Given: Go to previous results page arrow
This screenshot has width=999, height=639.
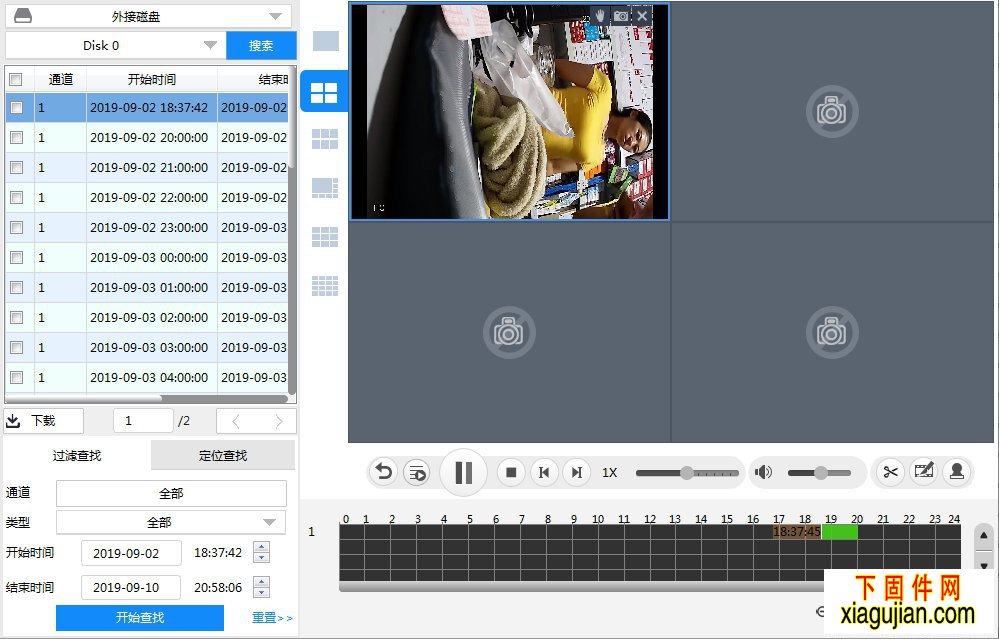Looking at the screenshot, I should 236,421.
